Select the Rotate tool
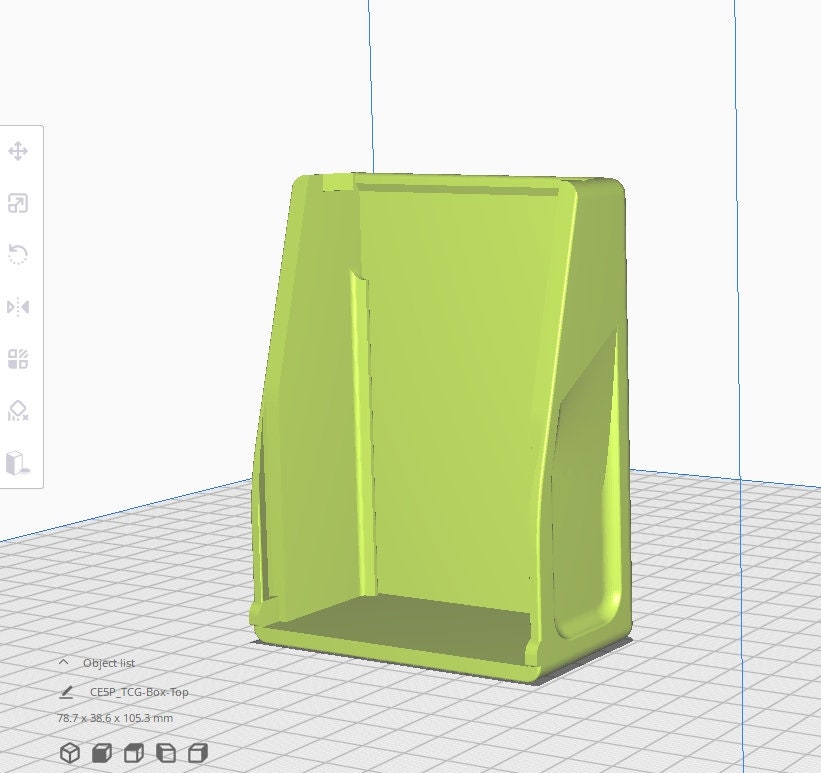821x773 pixels. [x=18, y=255]
